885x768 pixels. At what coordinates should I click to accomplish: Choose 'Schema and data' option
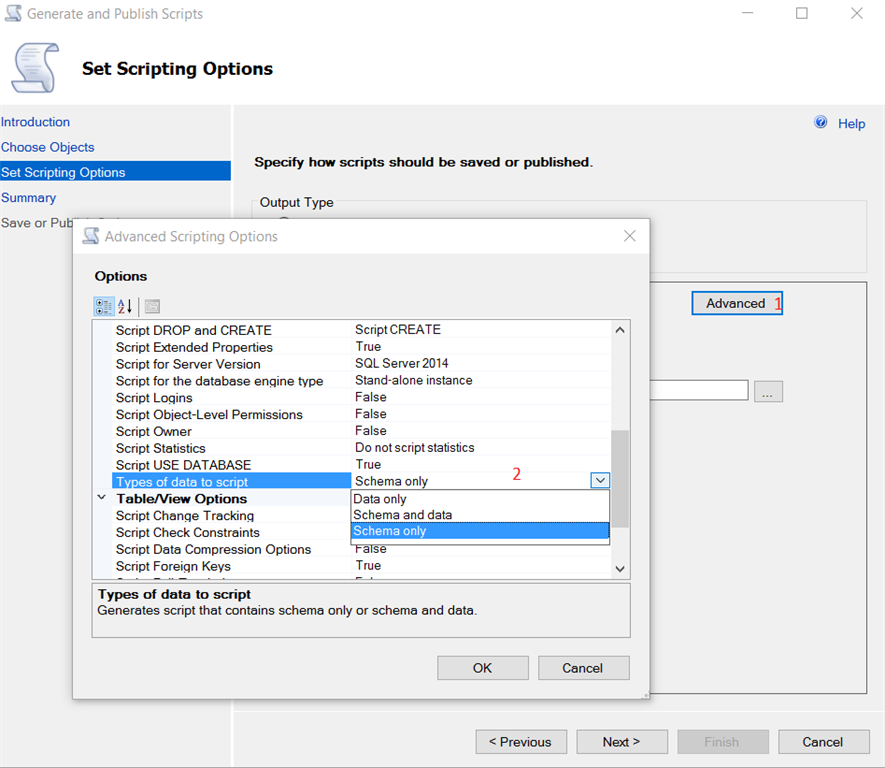[403, 515]
